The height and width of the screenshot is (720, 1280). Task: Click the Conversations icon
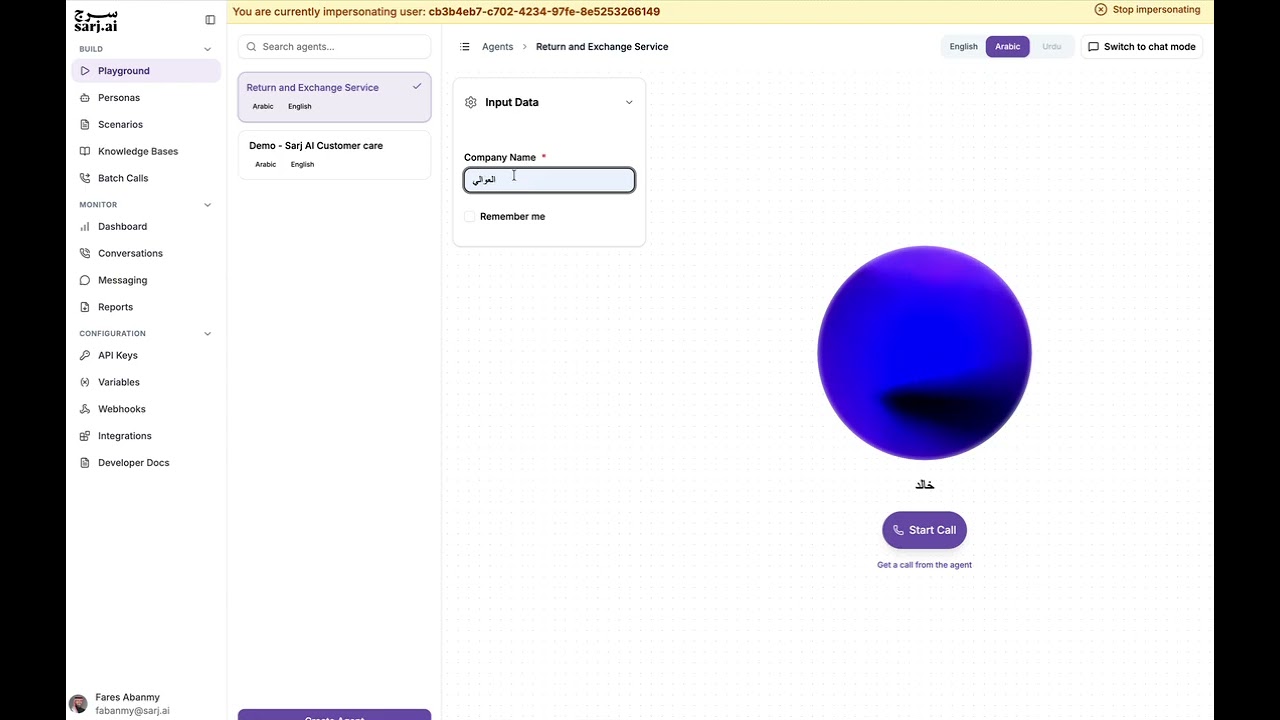(86, 254)
